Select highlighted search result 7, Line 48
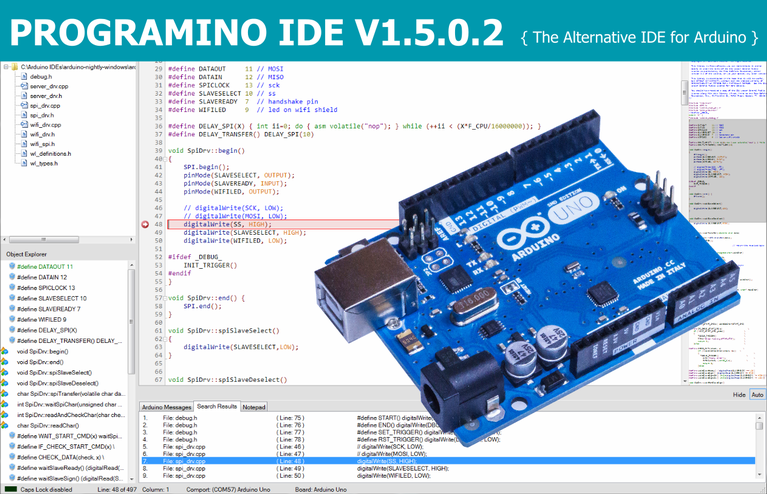Image resolution: width=767 pixels, height=494 pixels. pos(448,461)
